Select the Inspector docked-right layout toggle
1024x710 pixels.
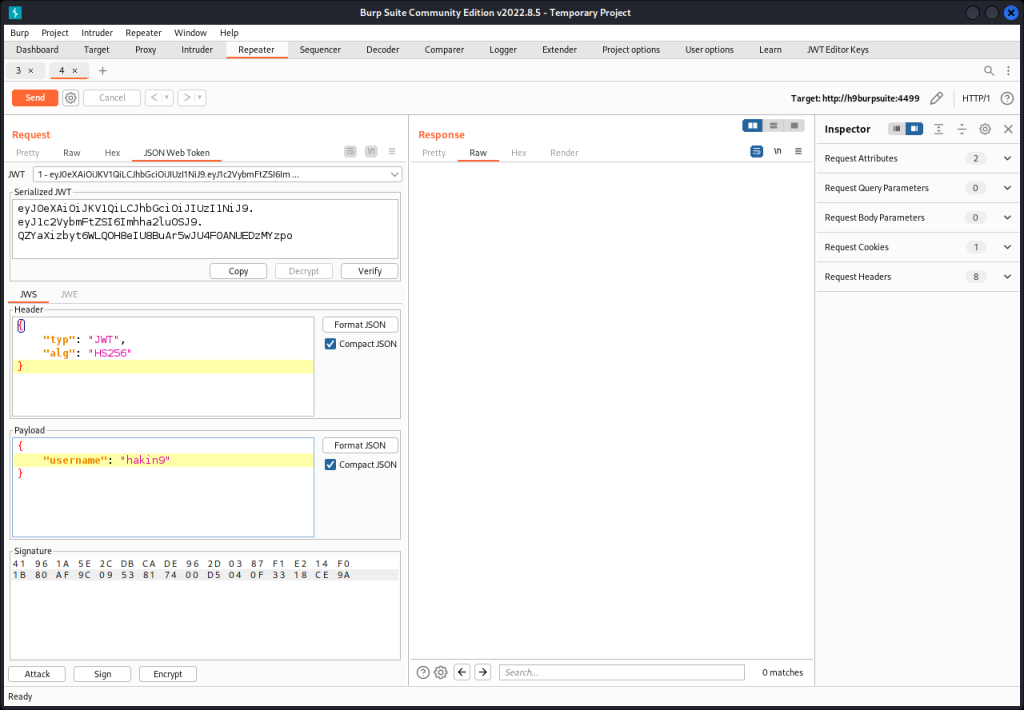[x=914, y=129]
